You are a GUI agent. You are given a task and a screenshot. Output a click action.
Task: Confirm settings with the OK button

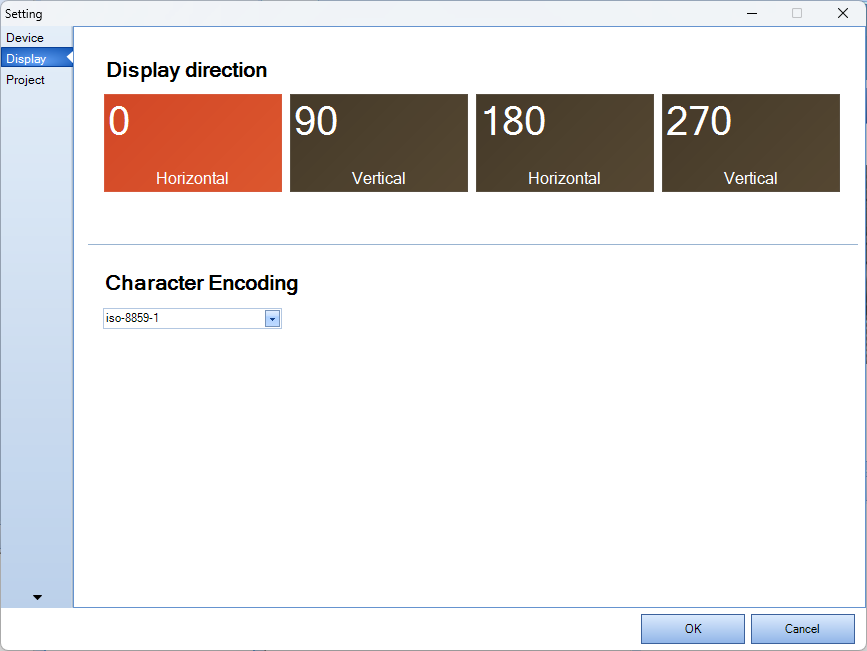tap(693, 629)
